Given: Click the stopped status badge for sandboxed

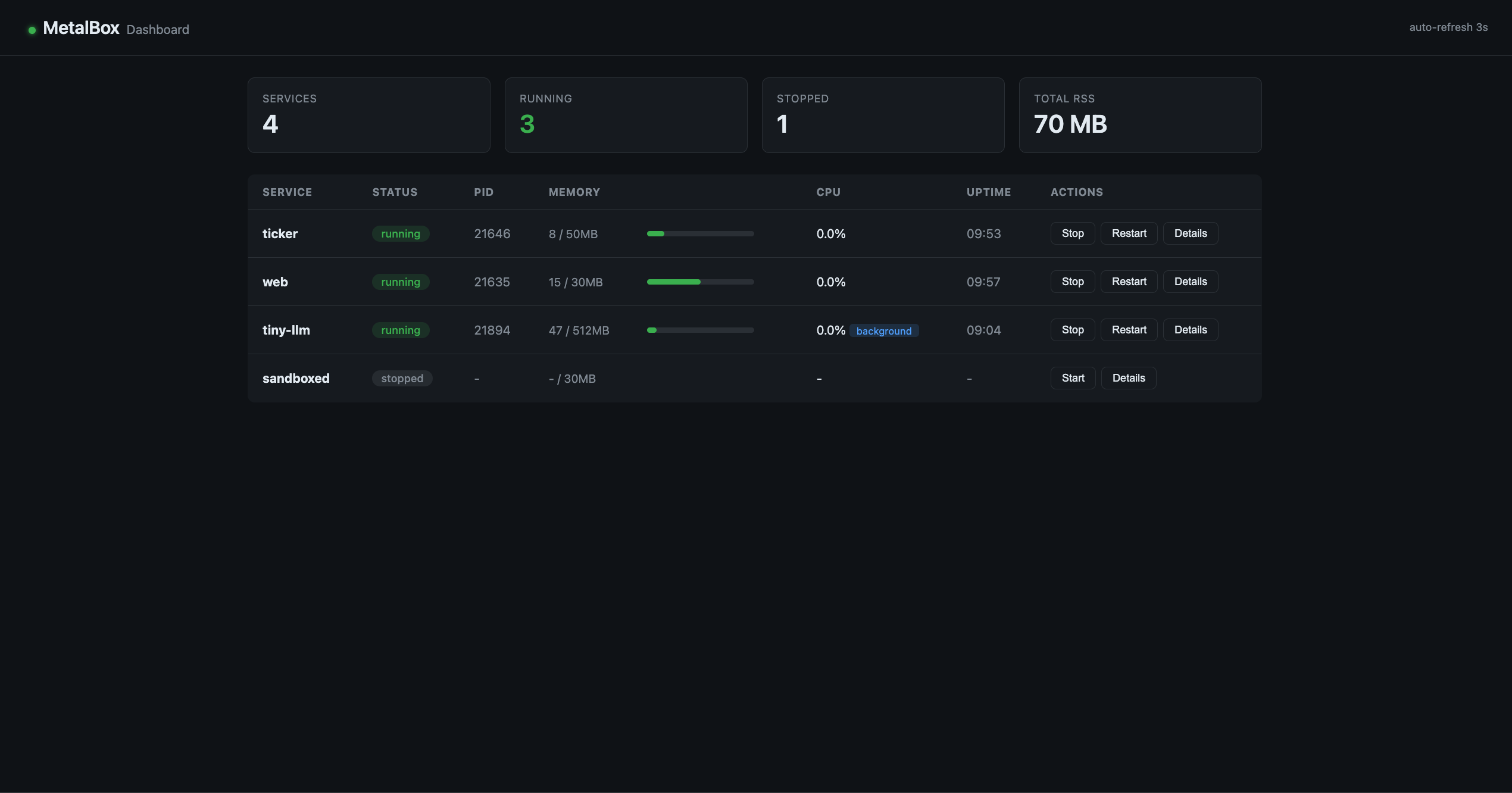Looking at the screenshot, I should click(402, 378).
